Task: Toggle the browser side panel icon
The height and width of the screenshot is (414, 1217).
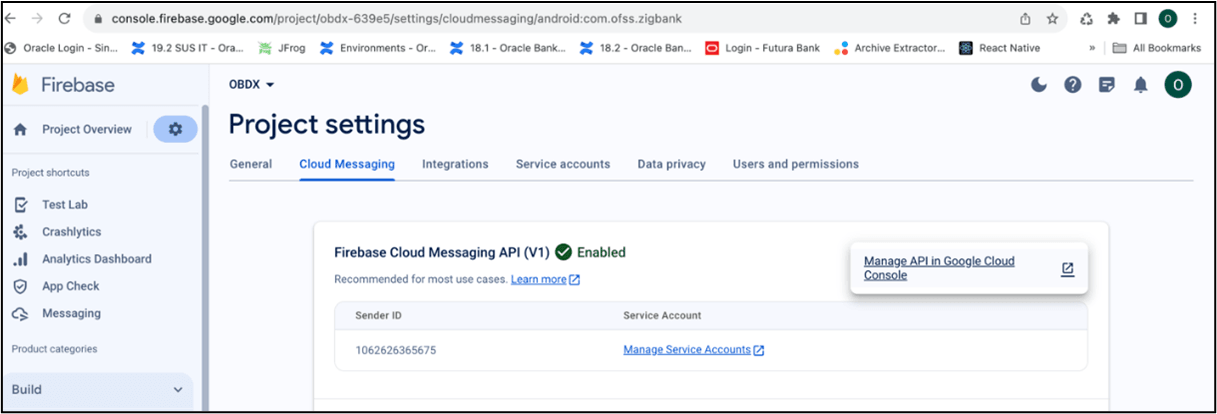Action: (1140, 18)
